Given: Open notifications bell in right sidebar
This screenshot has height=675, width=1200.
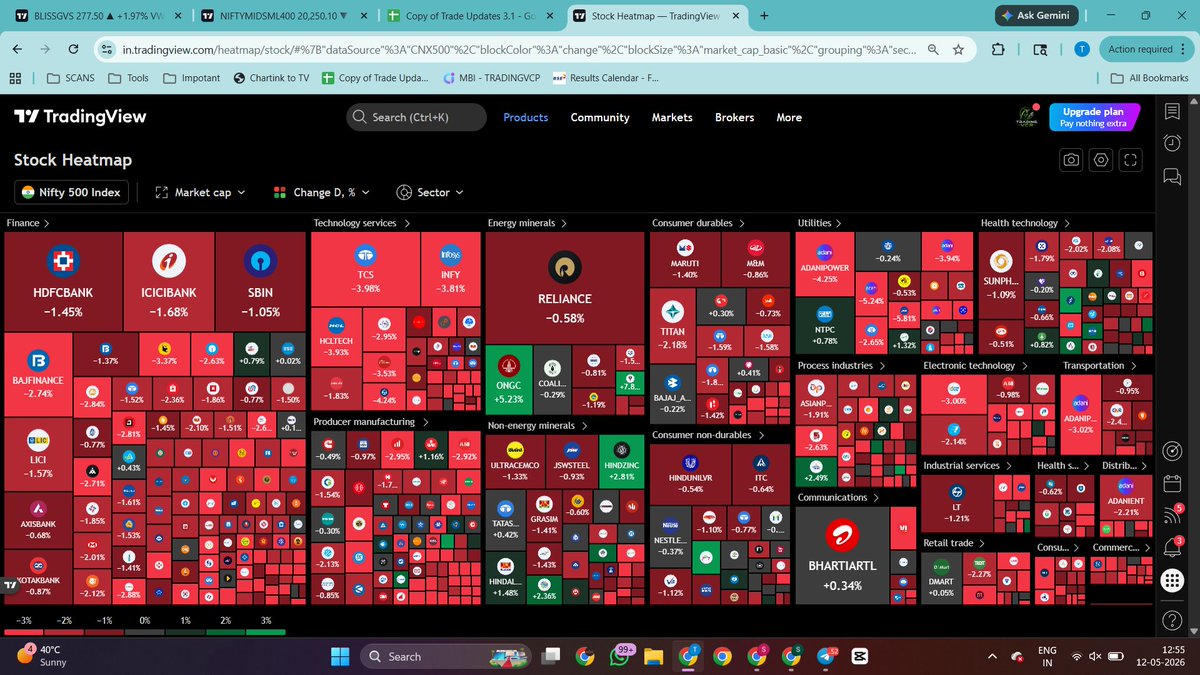Looking at the screenshot, I should (x=1174, y=547).
